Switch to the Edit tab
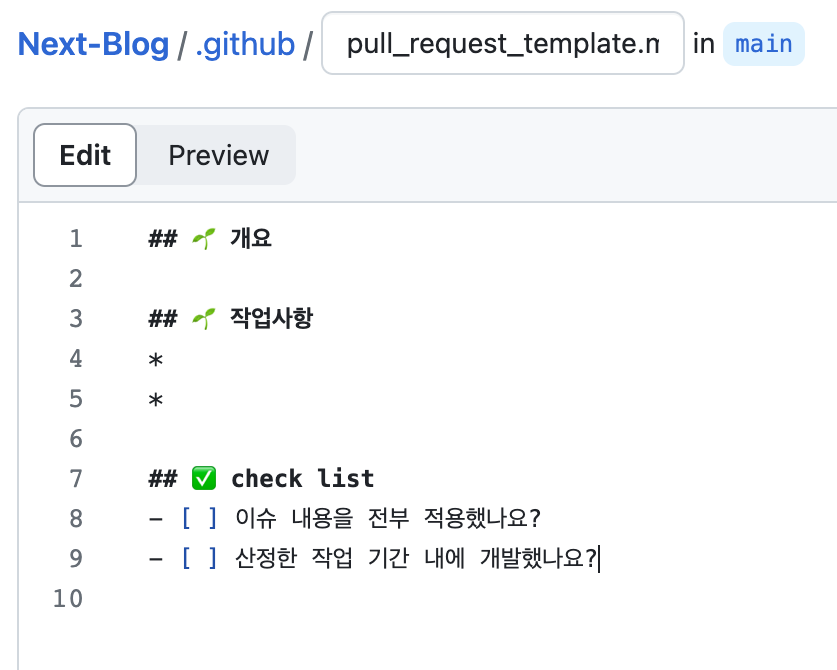The image size is (837, 670). (85, 155)
